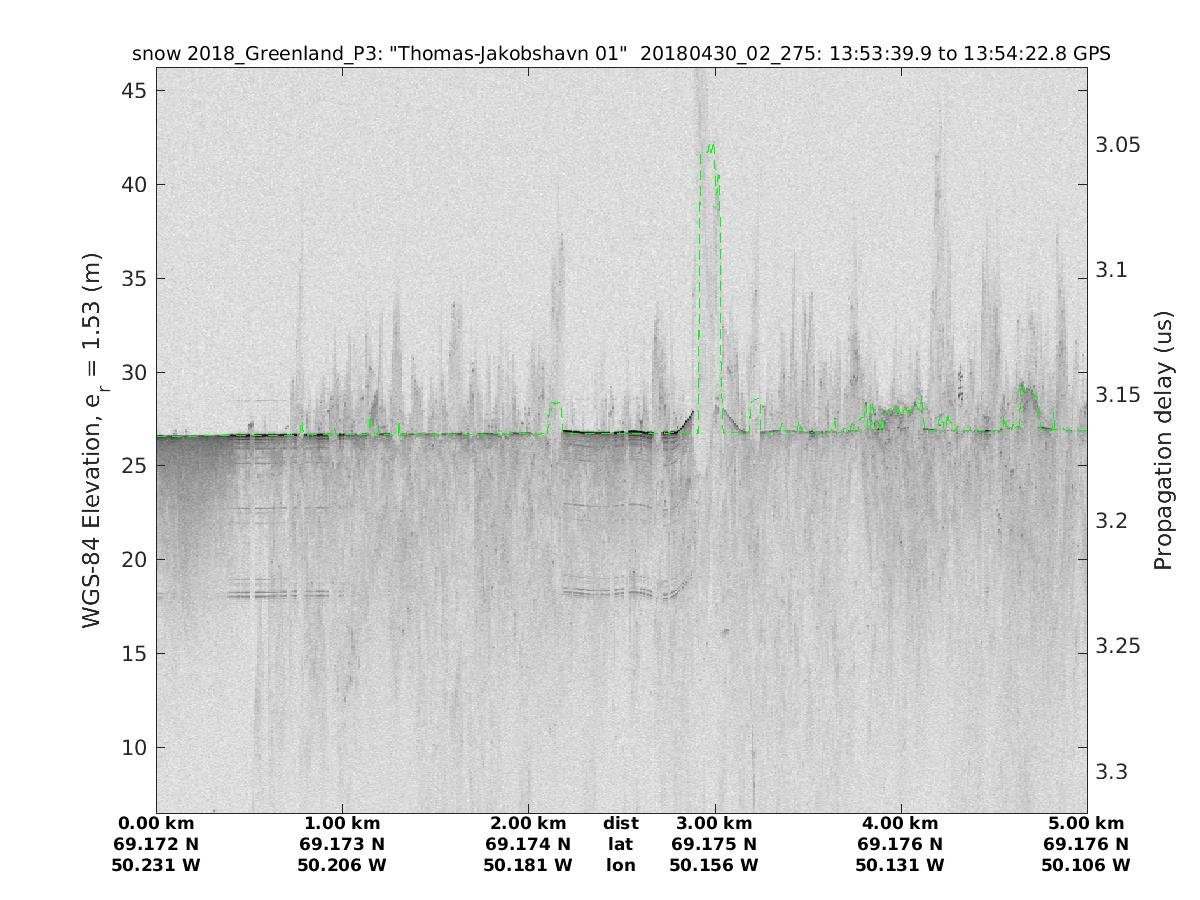Select the 35 elevation tick label
This screenshot has width=1200, height=900.
tap(133, 279)
